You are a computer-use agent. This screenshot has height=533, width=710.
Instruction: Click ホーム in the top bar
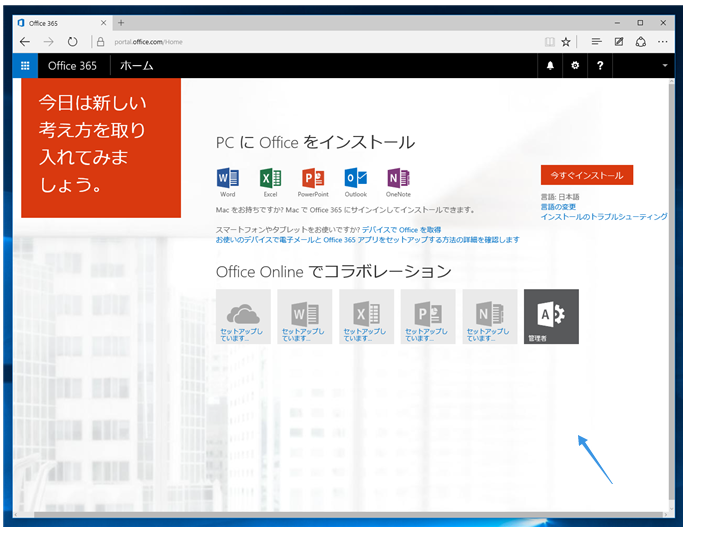136,66
